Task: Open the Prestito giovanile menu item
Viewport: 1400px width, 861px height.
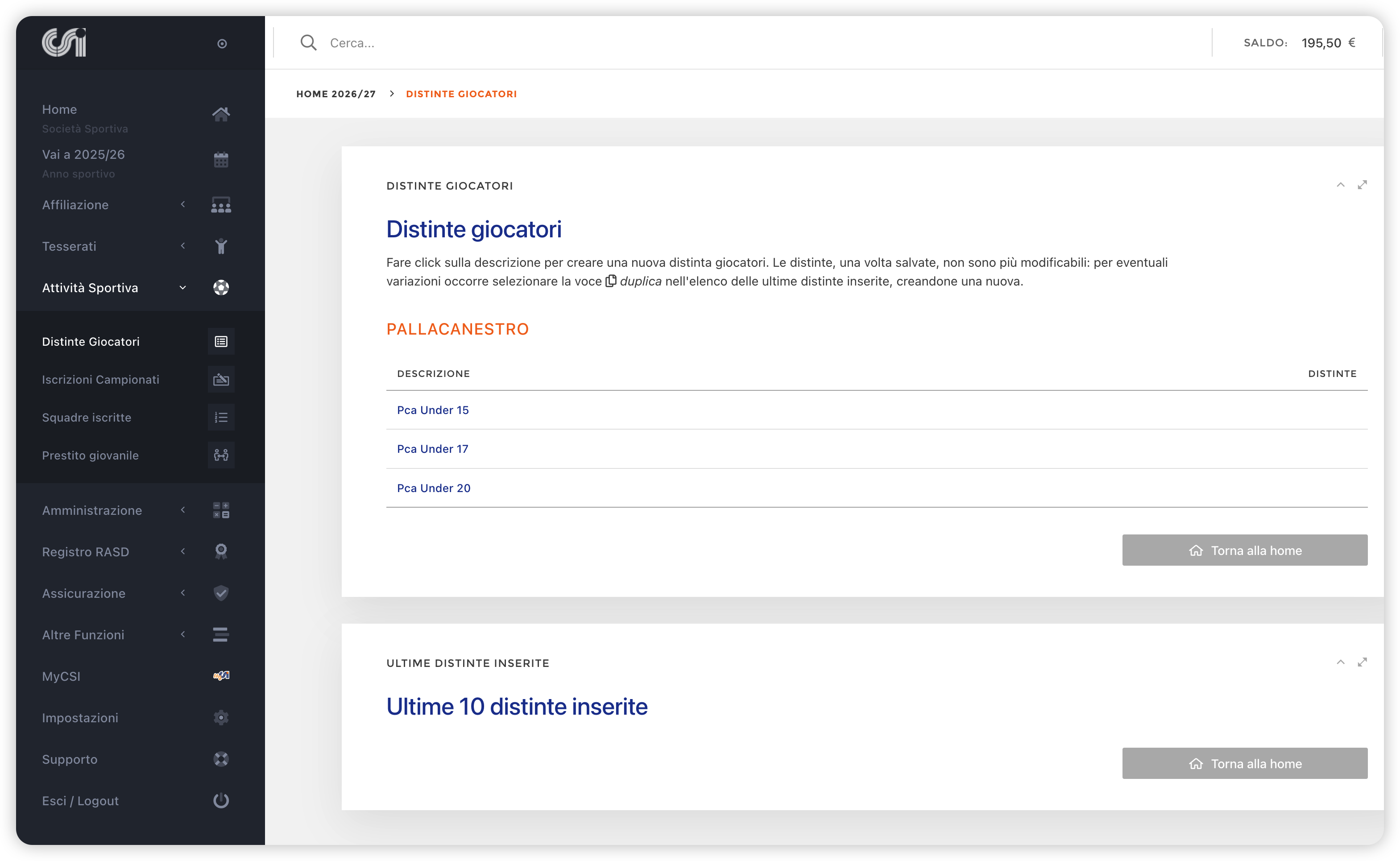Action: (x=91, y=455)
